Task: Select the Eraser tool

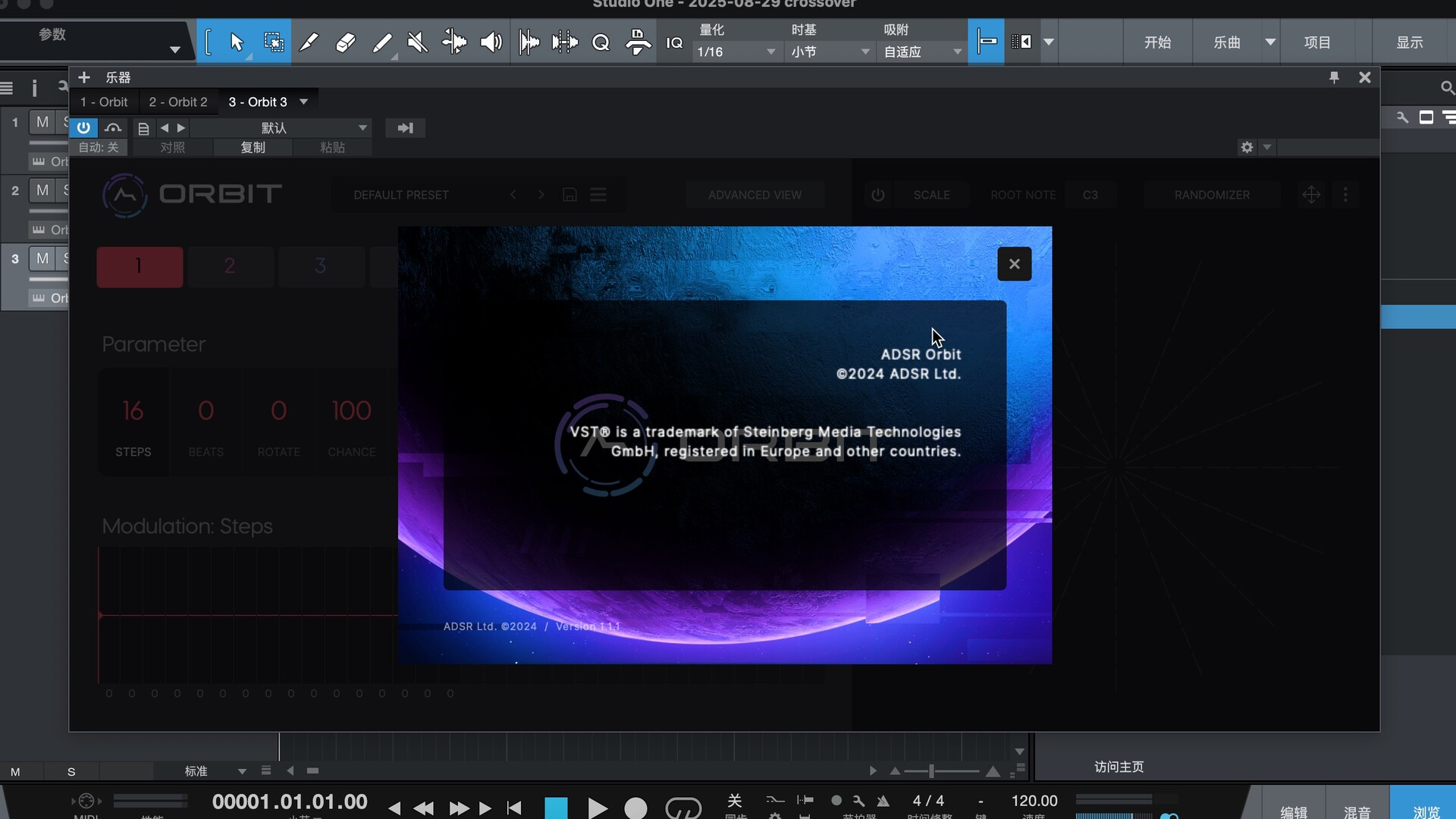Action: coord(345,42)
